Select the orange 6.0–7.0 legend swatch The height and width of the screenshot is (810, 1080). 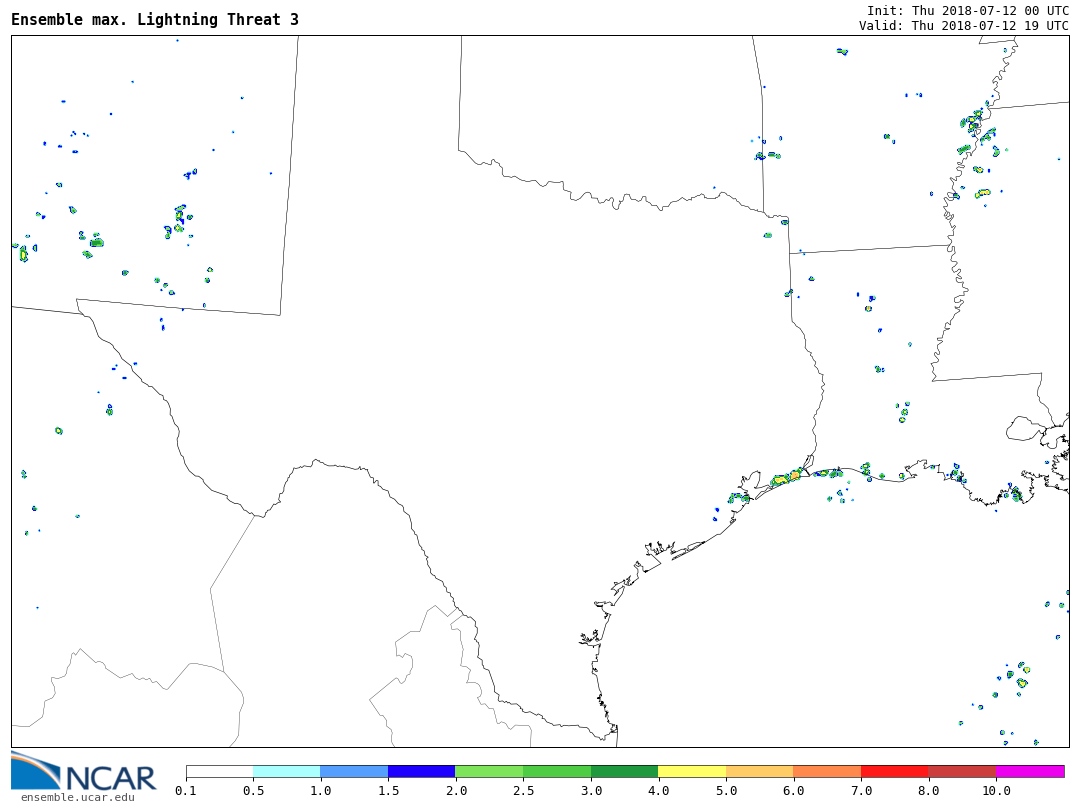(827, 771)
